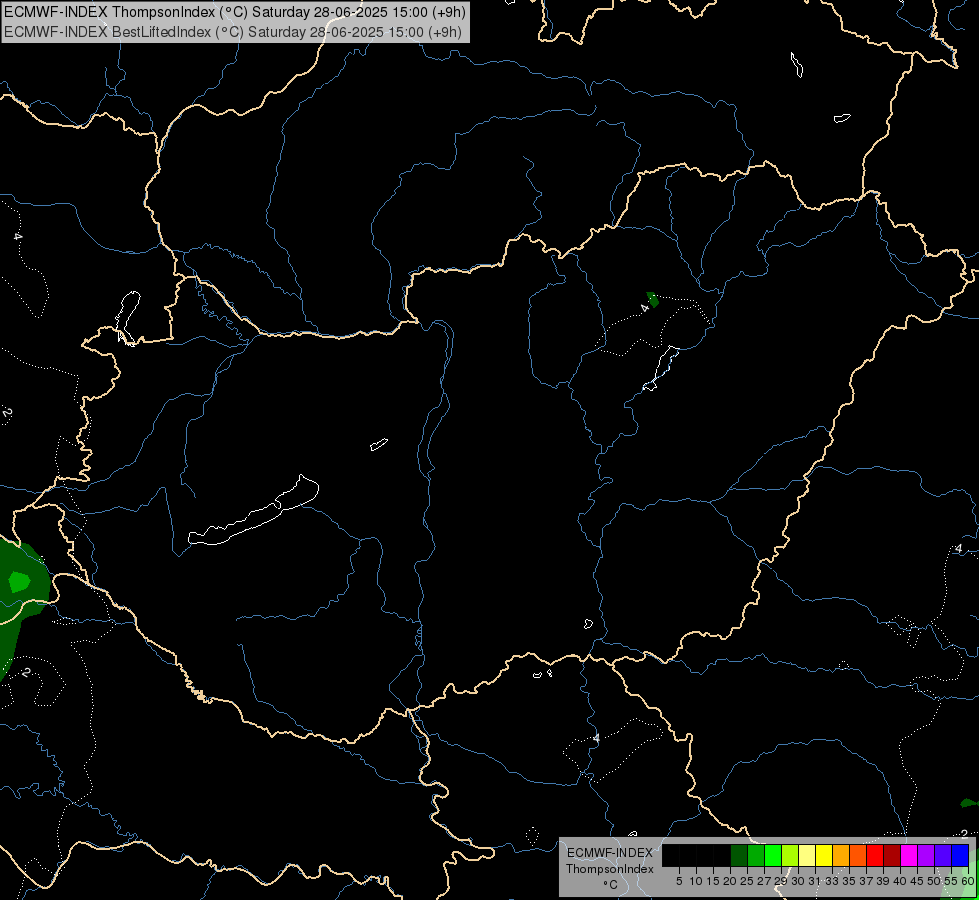Pick the dark red 39–40 legend swatch
Viewport: 979px width, 900px height.
tap(892, 856)
